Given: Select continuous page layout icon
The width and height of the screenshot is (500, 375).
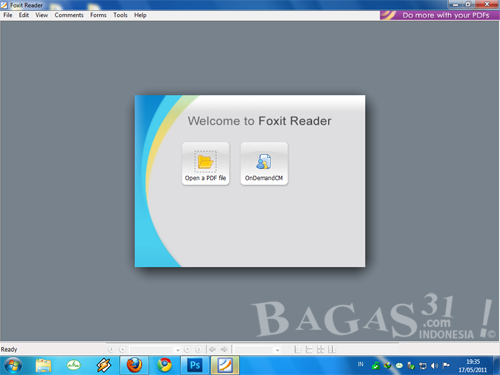Looking at the screenshot, I should [x=309, y=349].
